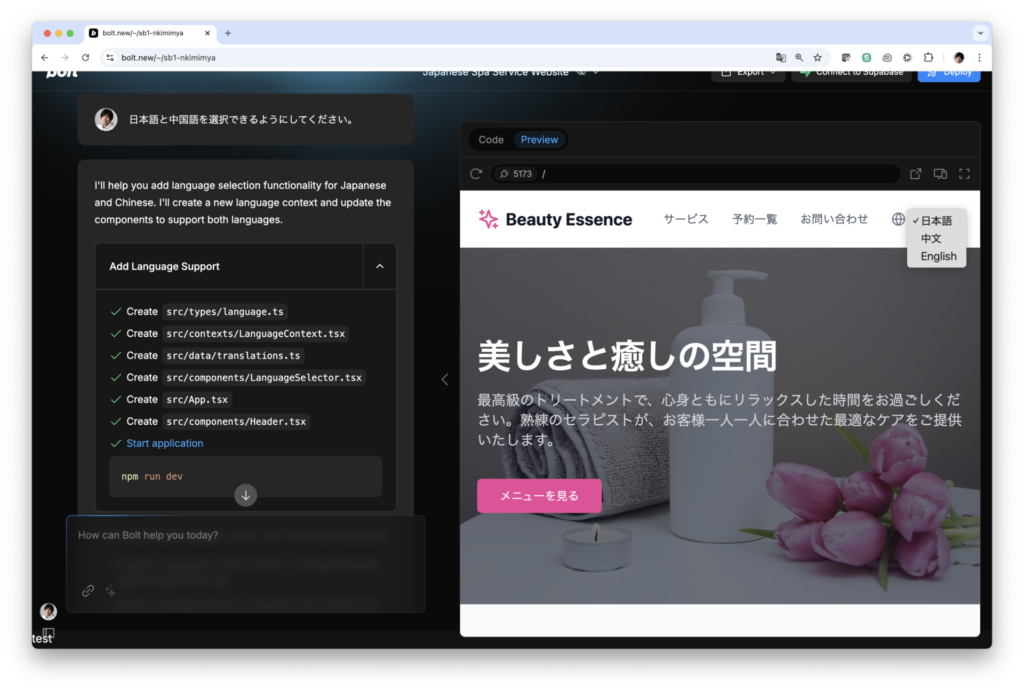The image size is (1024, 691).
Task: Click the enhance prompt sparkle icon
Action: click(x=111, y=591)
